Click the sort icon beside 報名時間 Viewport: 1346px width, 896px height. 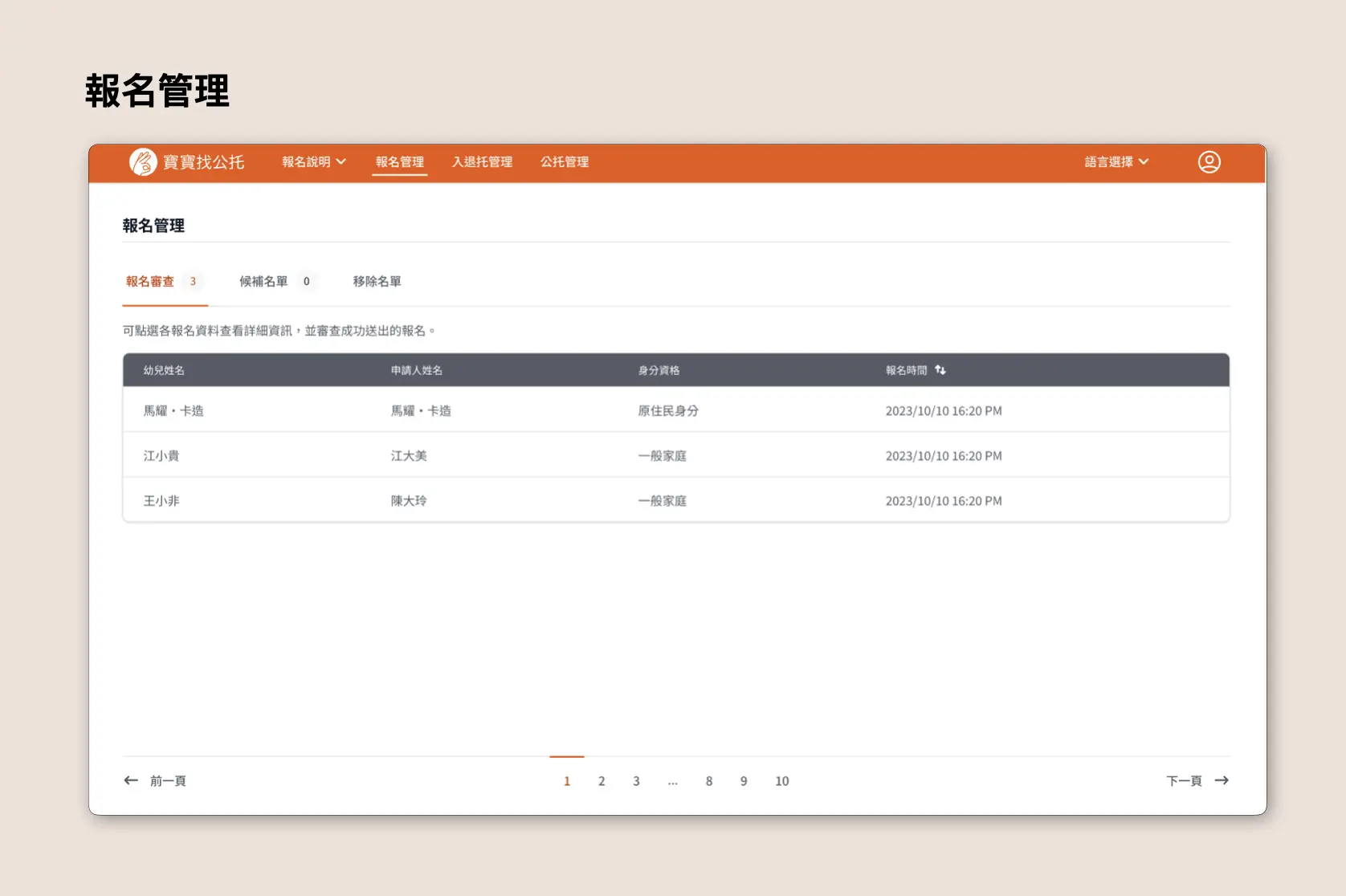[940, 370]
